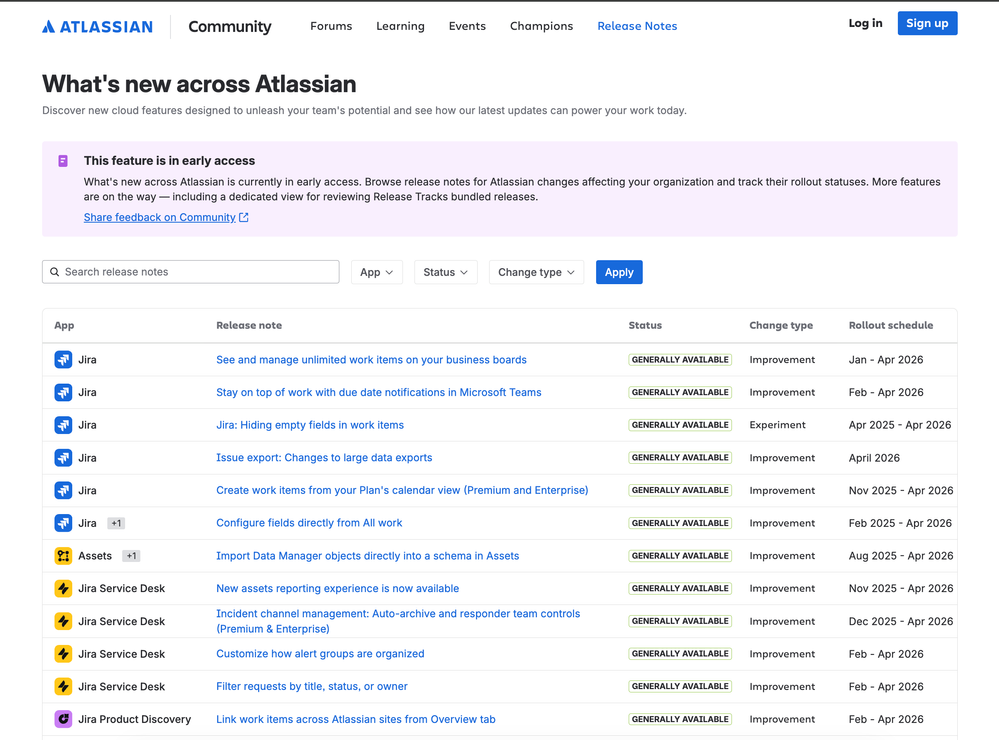
Task: Click Jira icon in Issue export row
Action: point(63,458)
